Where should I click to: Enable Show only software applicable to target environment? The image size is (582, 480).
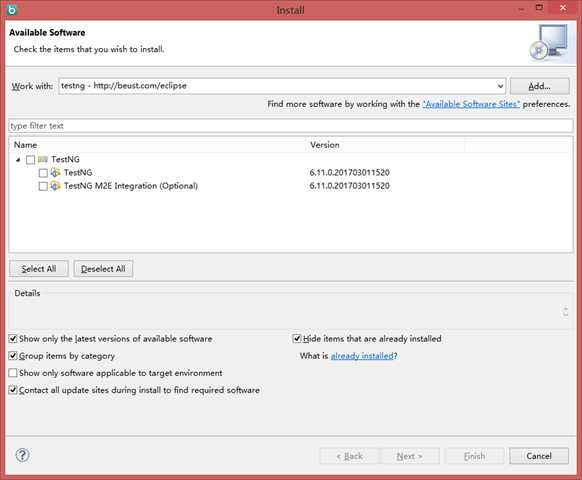(13, 373)
